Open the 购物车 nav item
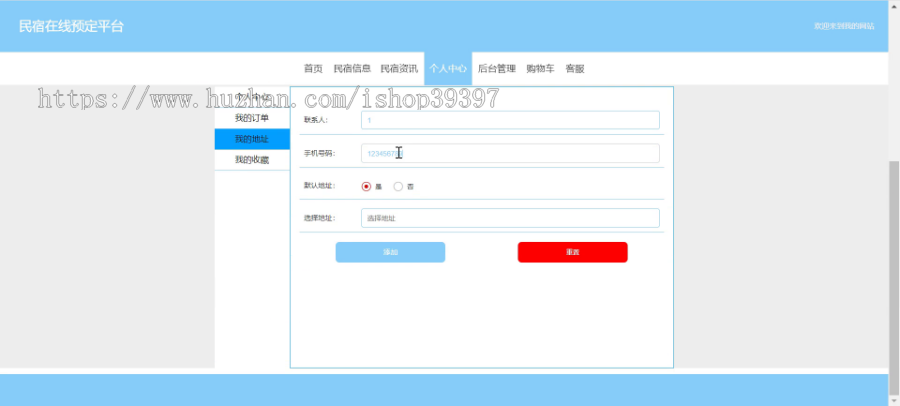900x406 pixels. 540,68
